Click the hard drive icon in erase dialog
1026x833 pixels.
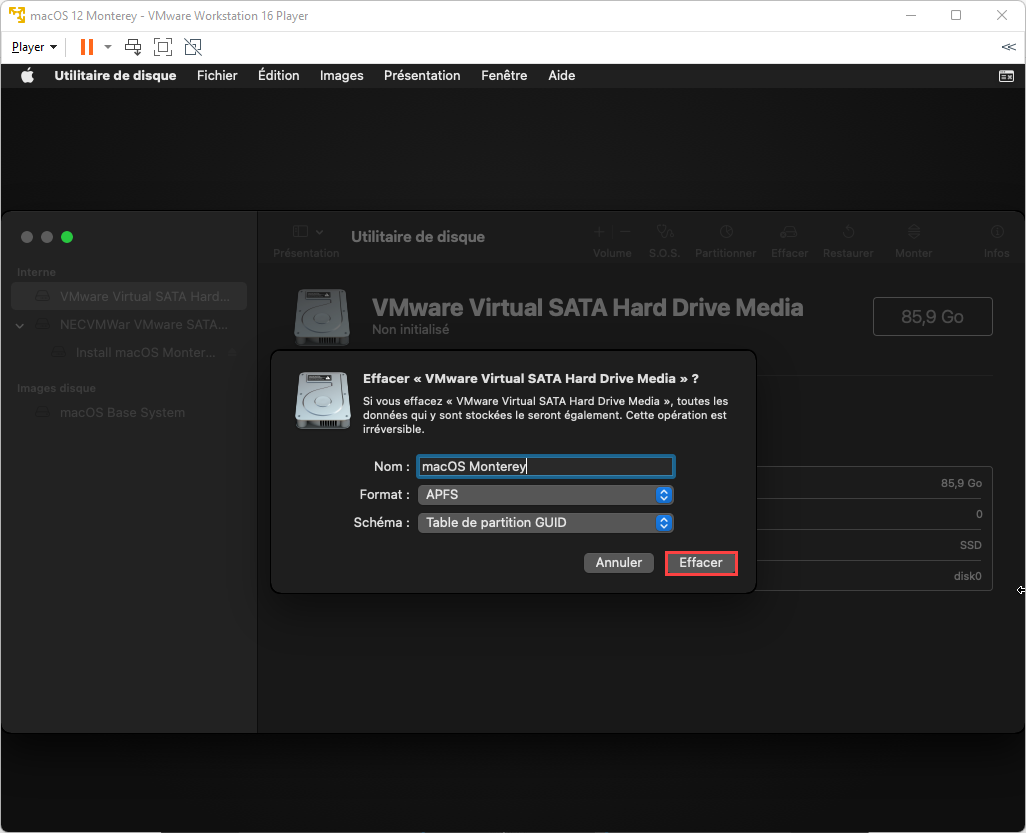coord(323,400)
